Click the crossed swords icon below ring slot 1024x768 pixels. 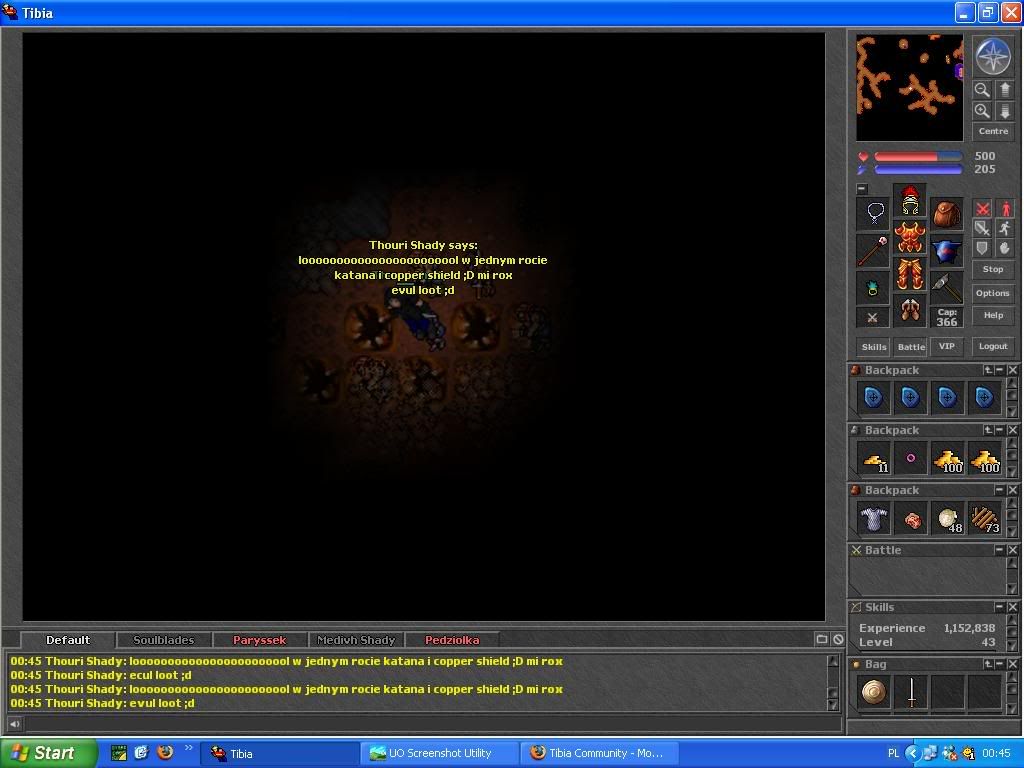click(873, 317)
